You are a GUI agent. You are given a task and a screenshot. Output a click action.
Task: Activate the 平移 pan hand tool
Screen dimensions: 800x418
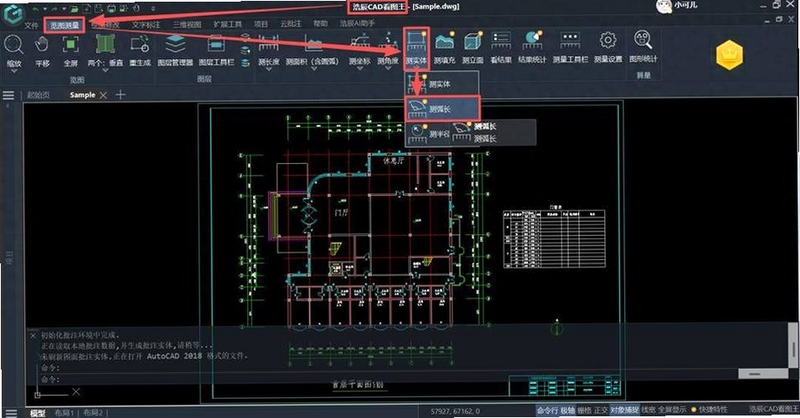point(42,51)
